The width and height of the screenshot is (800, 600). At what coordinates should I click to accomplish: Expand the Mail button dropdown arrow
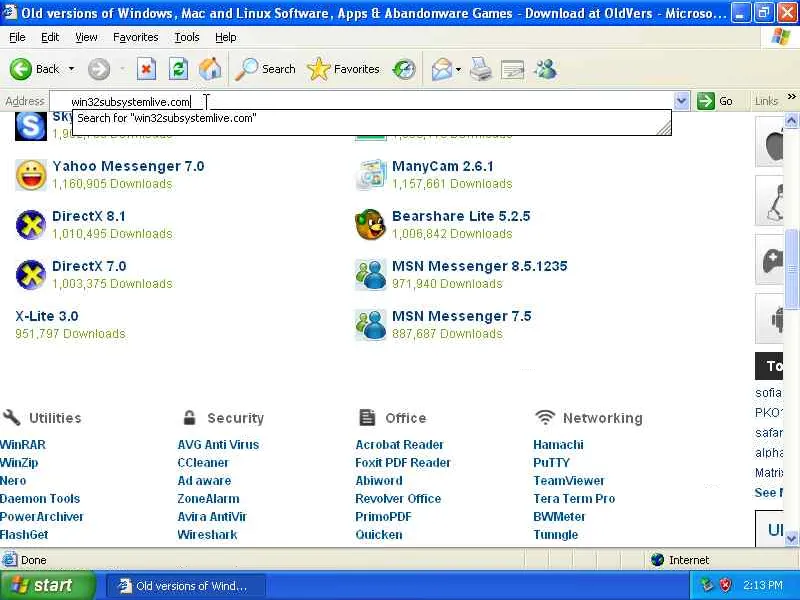point(458,69)
